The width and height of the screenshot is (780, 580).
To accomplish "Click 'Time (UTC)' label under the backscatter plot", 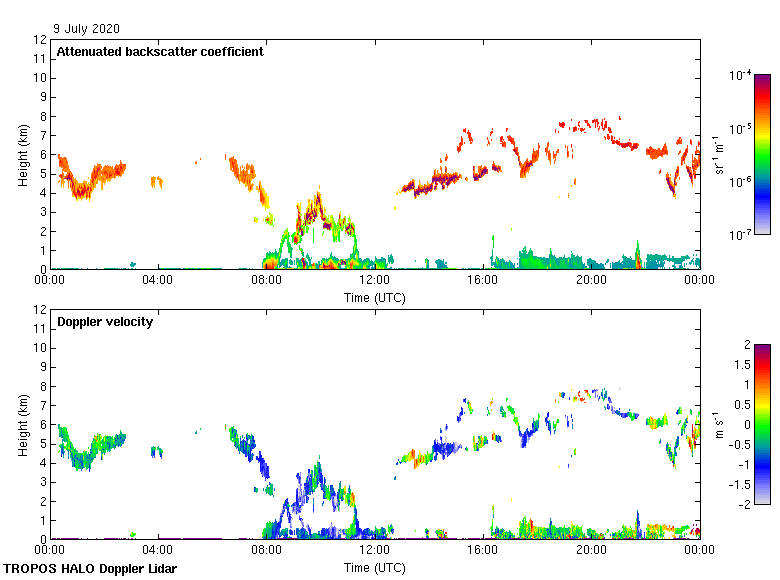I will pyautogui.click(x=375, y=297).
